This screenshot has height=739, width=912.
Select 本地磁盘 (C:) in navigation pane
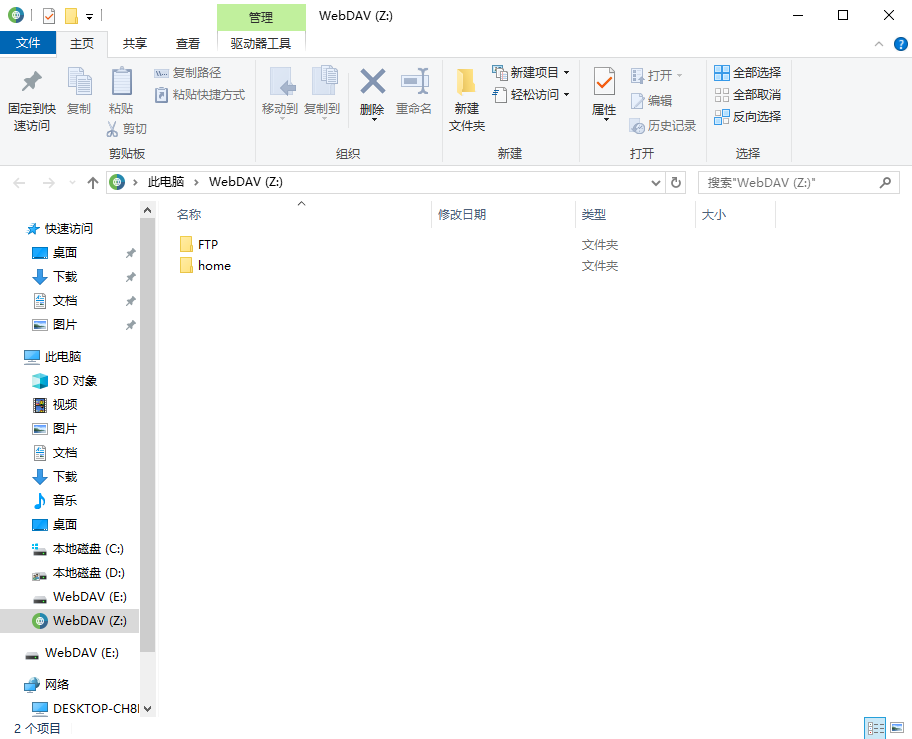[x=77, y=549]
